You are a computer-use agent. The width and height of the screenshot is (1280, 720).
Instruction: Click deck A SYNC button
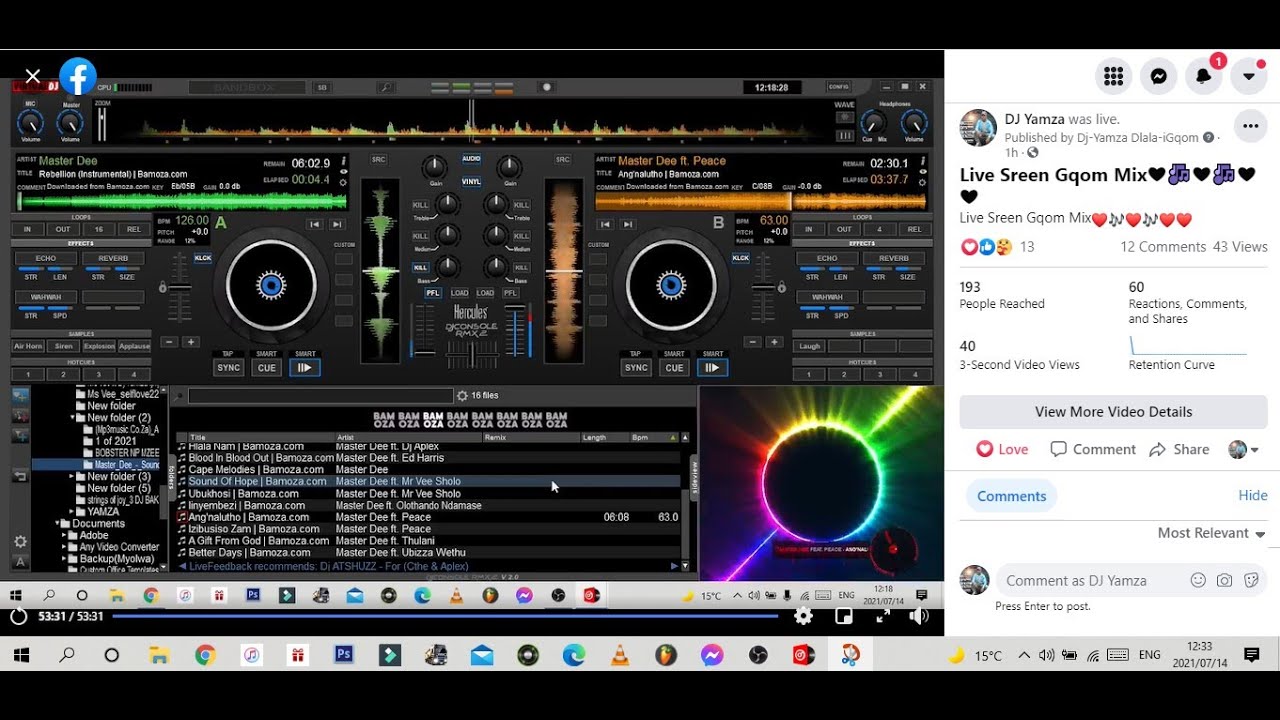coord(229,368)
